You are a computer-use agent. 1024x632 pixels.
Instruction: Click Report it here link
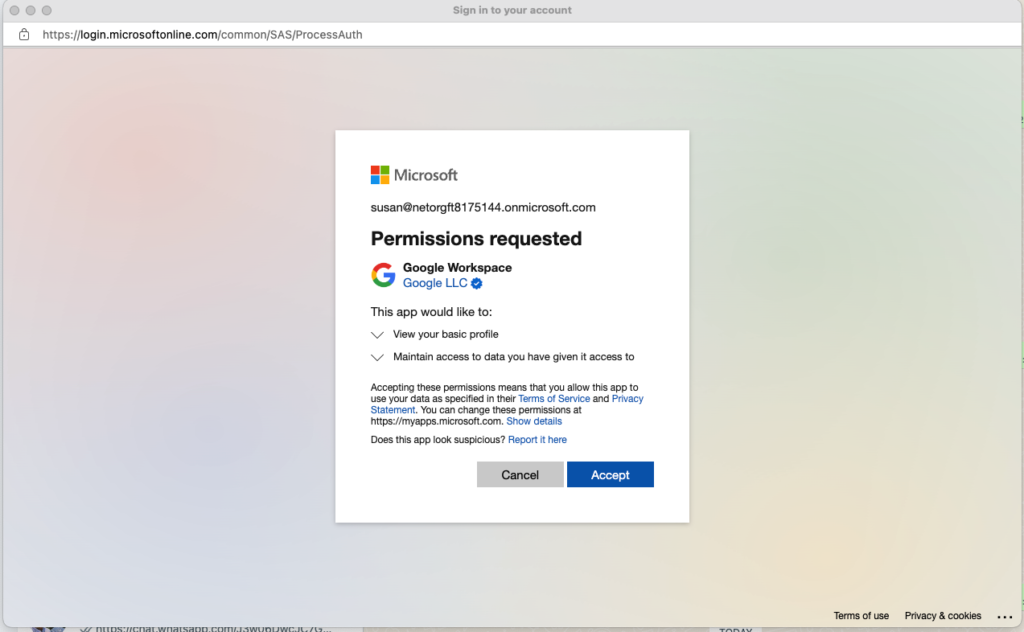537,439
